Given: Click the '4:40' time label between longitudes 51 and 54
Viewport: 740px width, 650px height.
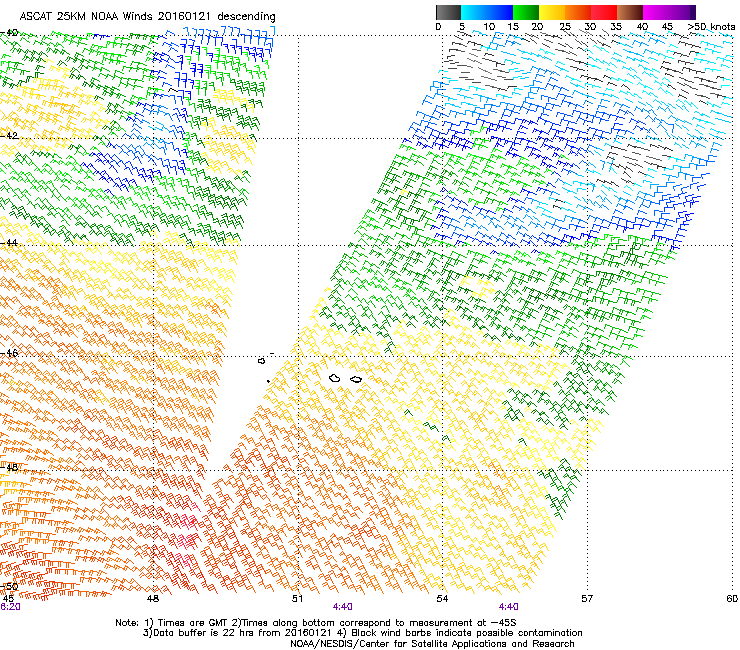Looking at the screenshot, I should click(x=342, y=607).
